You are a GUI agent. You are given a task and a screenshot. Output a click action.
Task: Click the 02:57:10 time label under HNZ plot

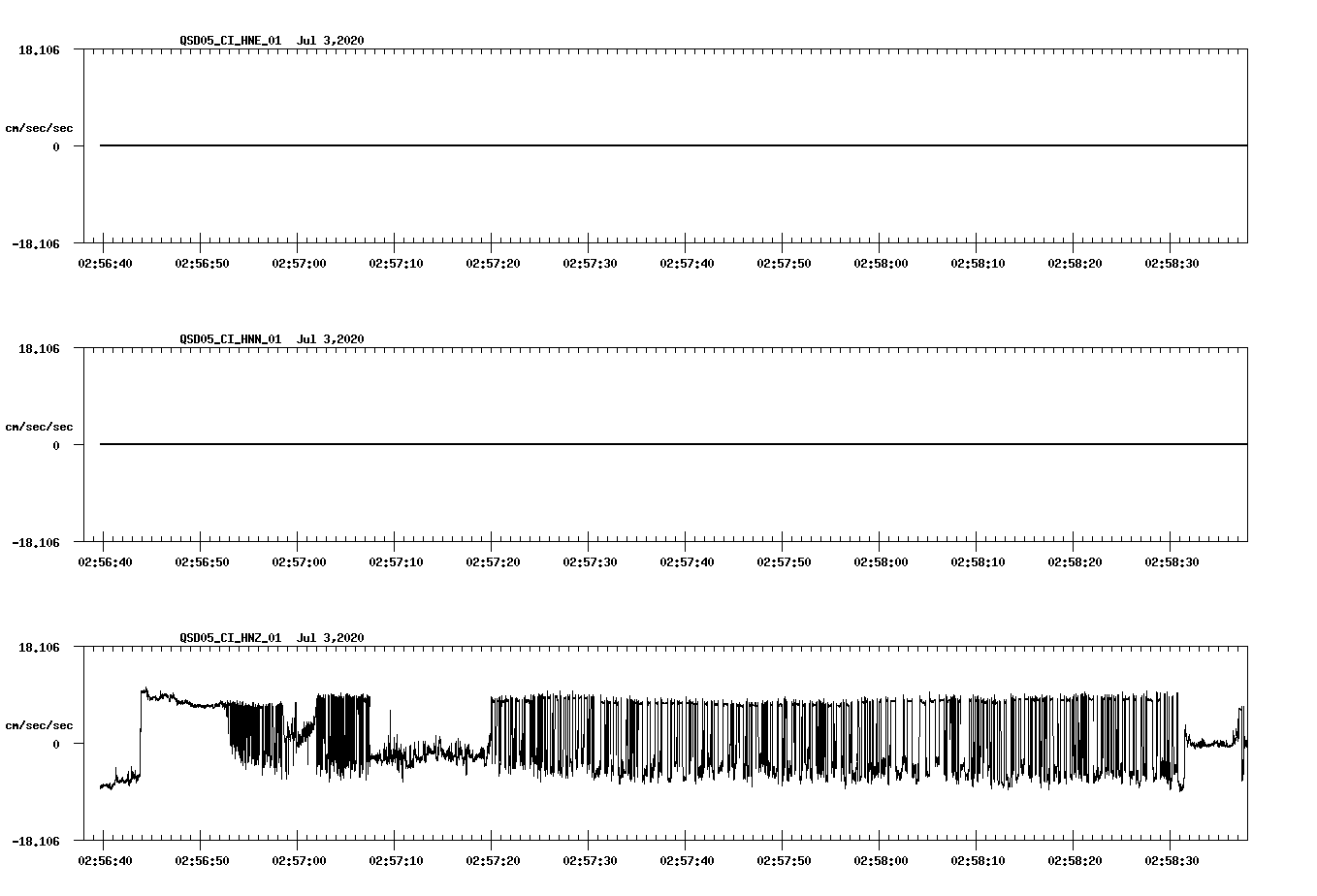(x=396, y=861)
